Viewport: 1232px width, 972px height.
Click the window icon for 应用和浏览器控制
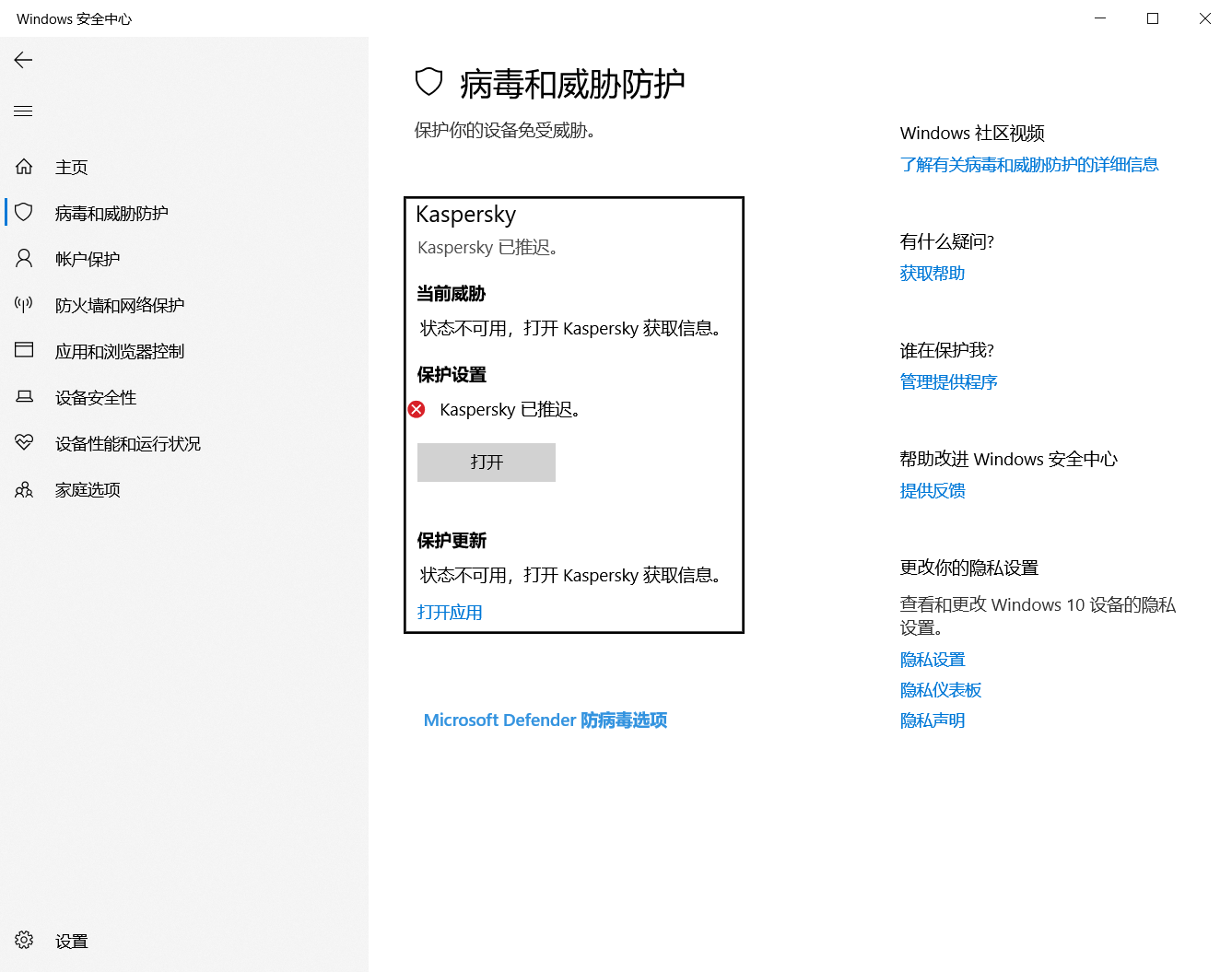coord(24,351)
